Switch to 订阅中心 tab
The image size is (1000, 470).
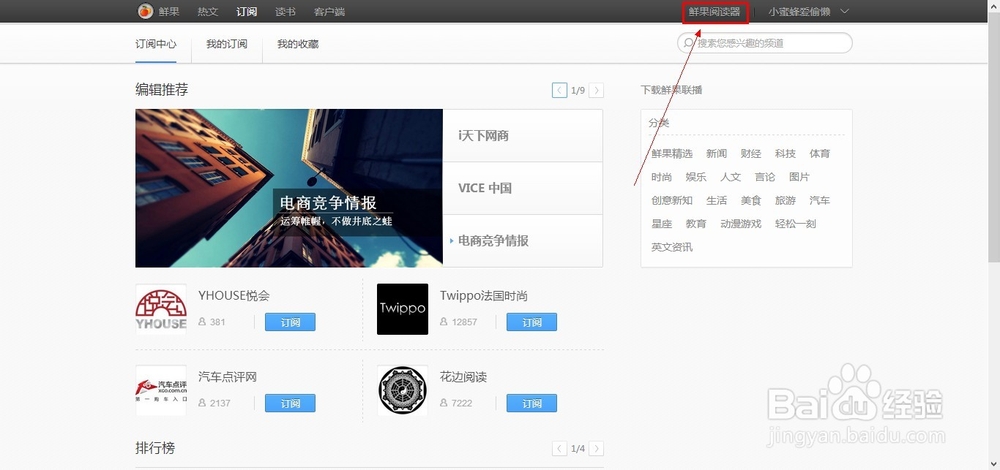[x=156, y=44]
